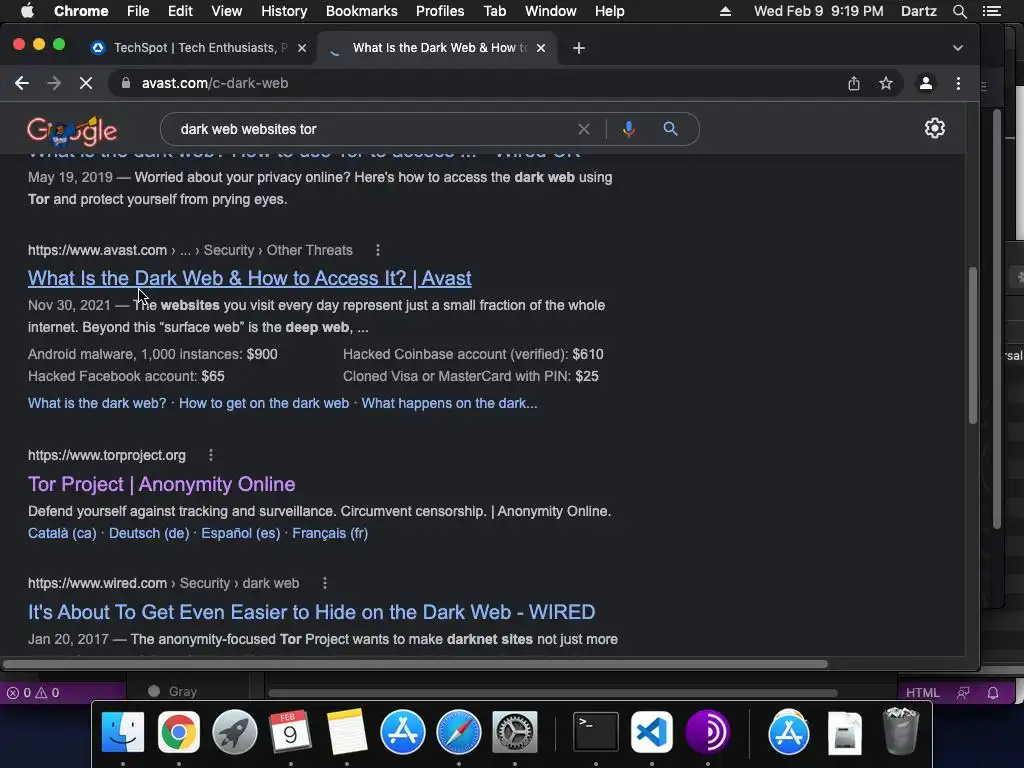Open Español (es) language link
The image size is (1024, 768).
[x=240, y=533]
